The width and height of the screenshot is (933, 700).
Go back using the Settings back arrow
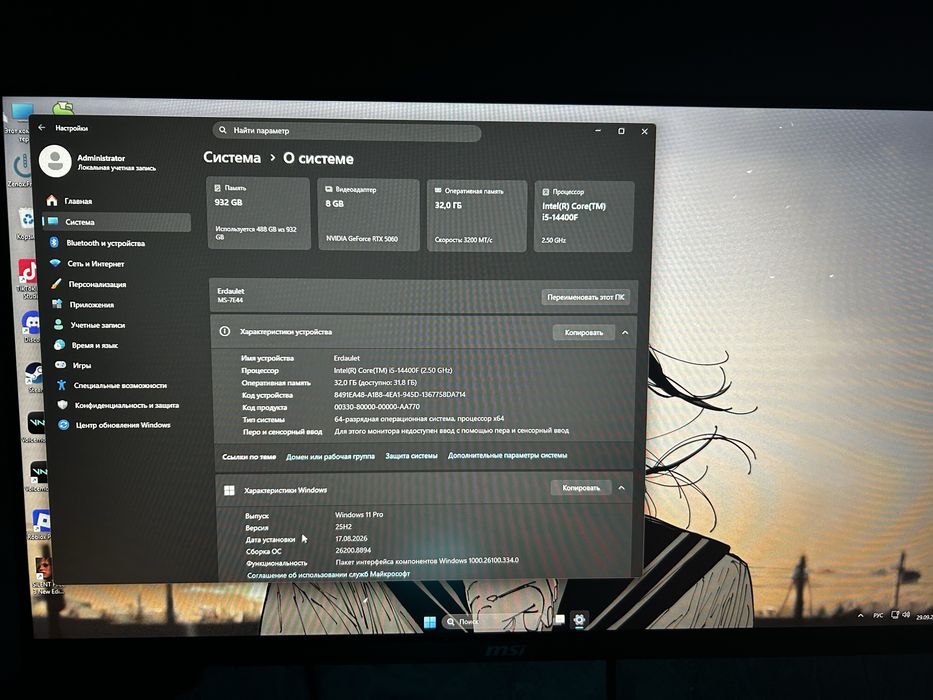point(42,127)
